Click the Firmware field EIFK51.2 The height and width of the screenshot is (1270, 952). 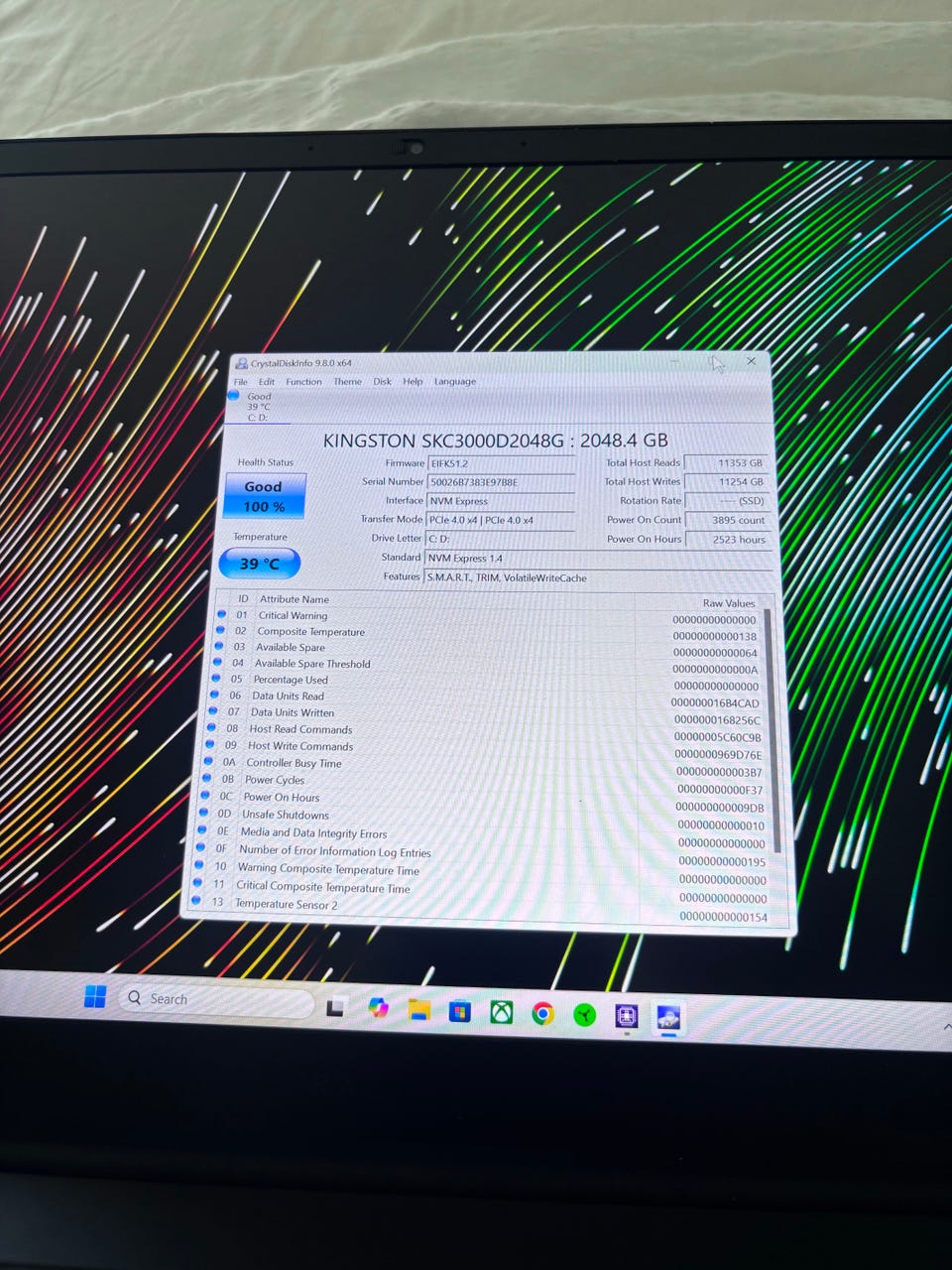501,463
